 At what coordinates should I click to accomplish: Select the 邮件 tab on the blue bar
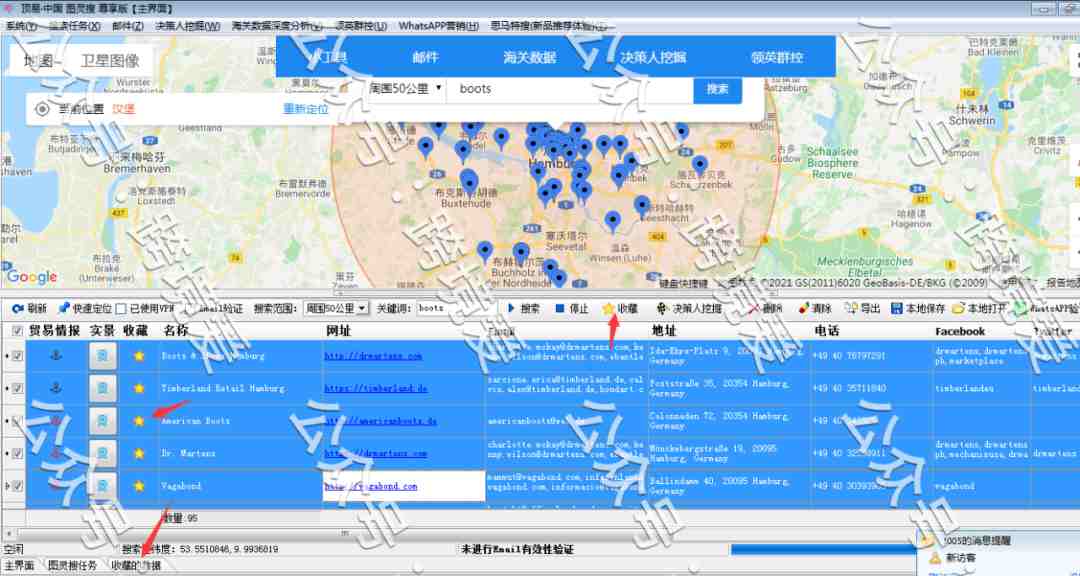tap(425, 57)
